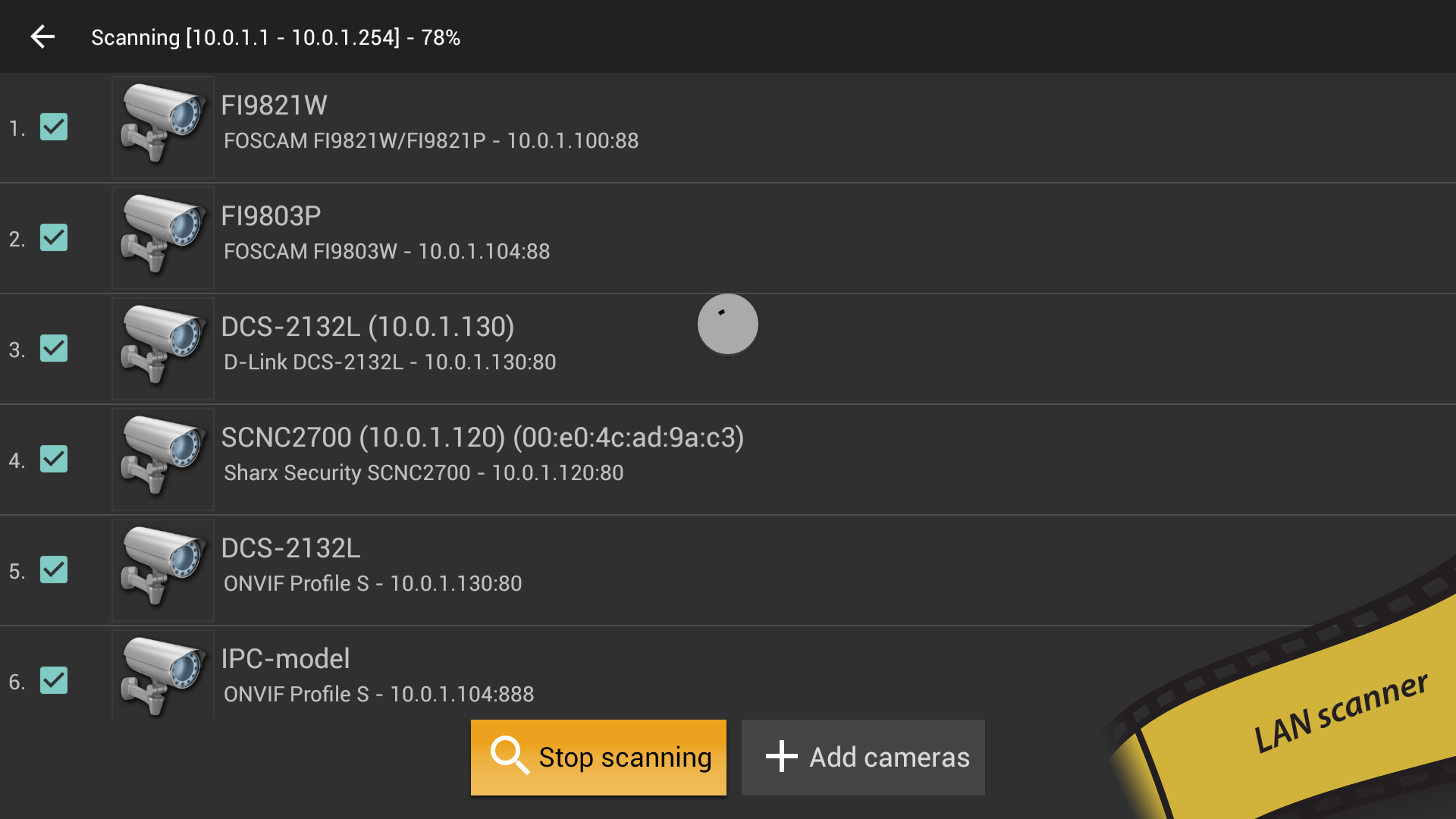Select the FOSCAM FI9803W address line
Image resolution: width=1456 pixels, height=819 pixels.
pyautogui.click(x=387, y=252)
